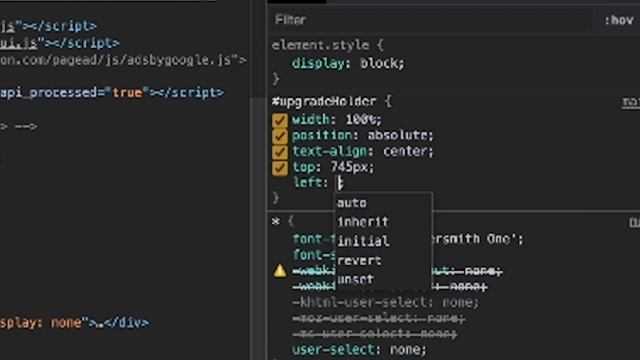This screenshot has width=640, height=360.
Task: Click the element.style selector text
Action: (x=320, y=45)
